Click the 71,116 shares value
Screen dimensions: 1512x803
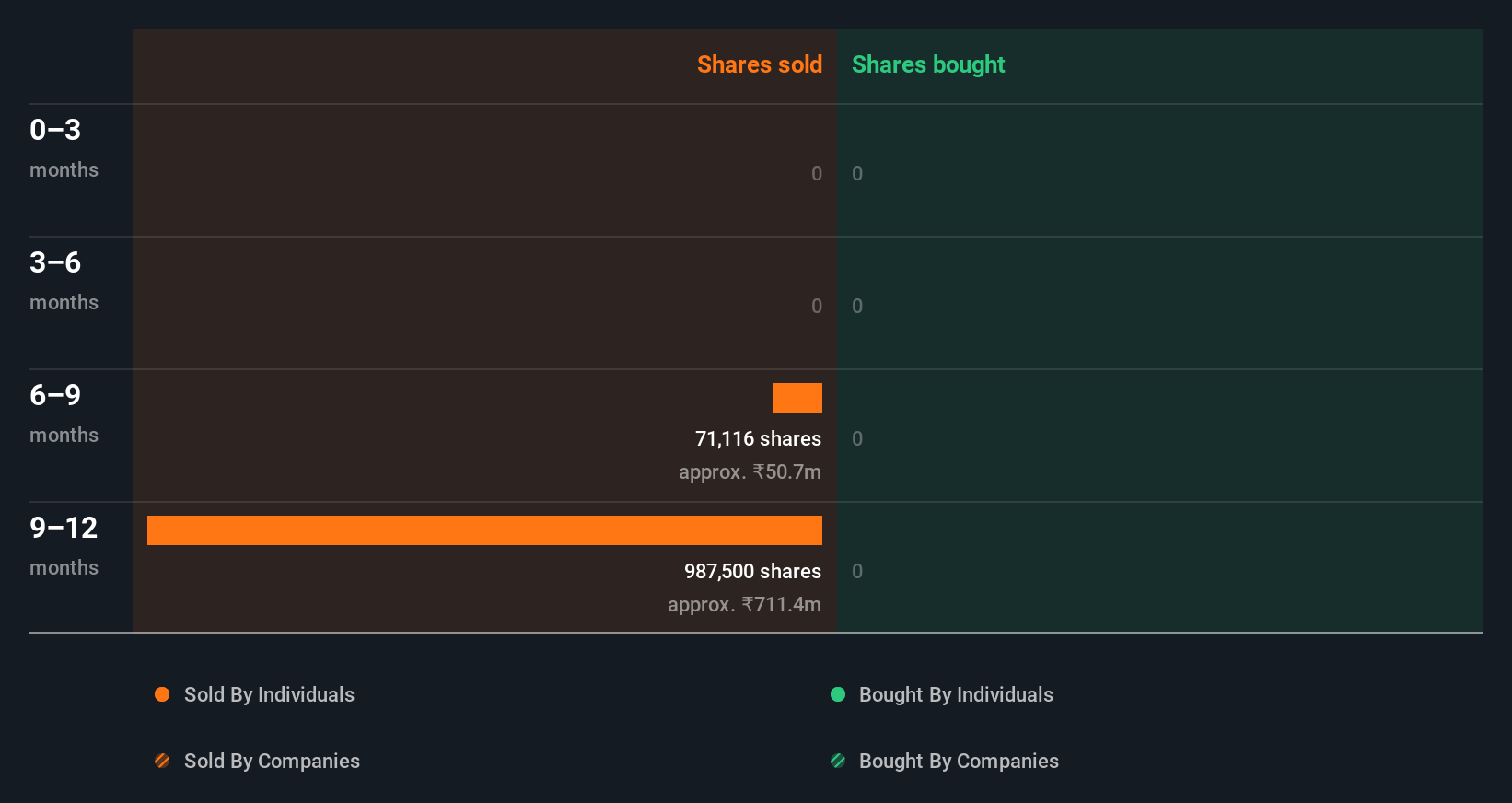coord(758,438)
